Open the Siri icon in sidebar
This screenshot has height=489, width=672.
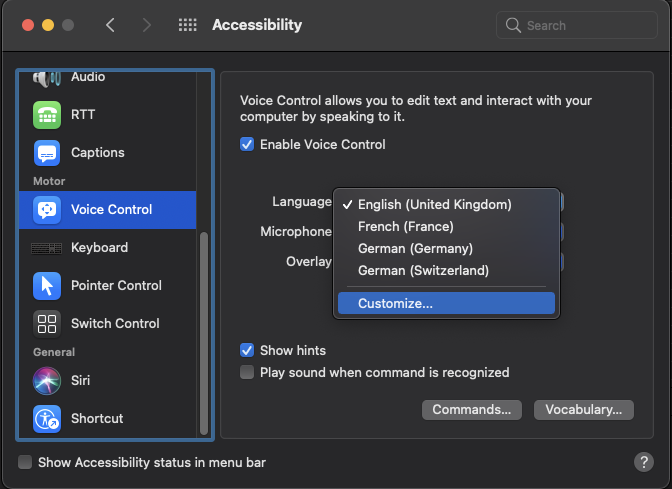click(47, 381)
